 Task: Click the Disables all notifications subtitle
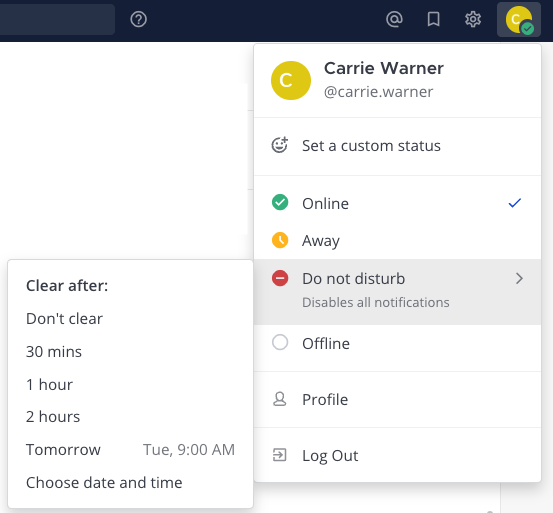[376, 303]
